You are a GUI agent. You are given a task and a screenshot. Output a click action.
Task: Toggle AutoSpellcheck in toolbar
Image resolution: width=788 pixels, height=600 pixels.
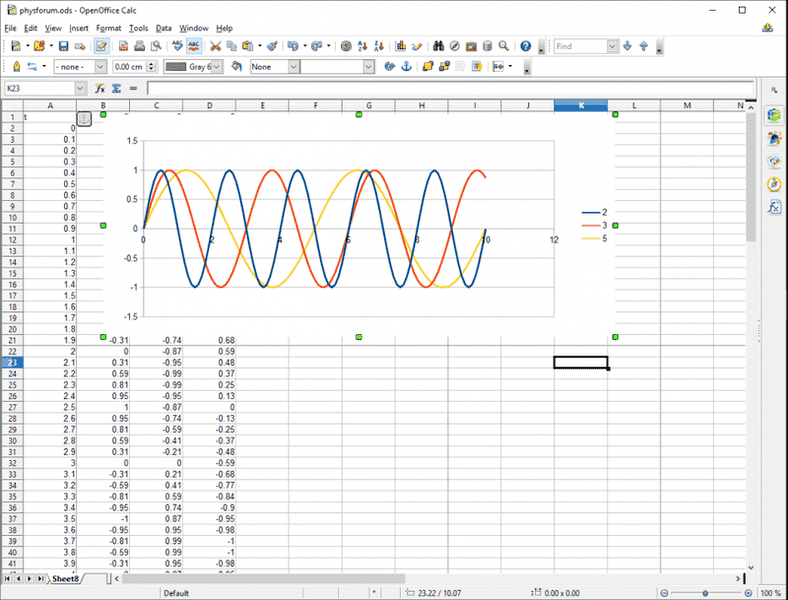(193, 46)
